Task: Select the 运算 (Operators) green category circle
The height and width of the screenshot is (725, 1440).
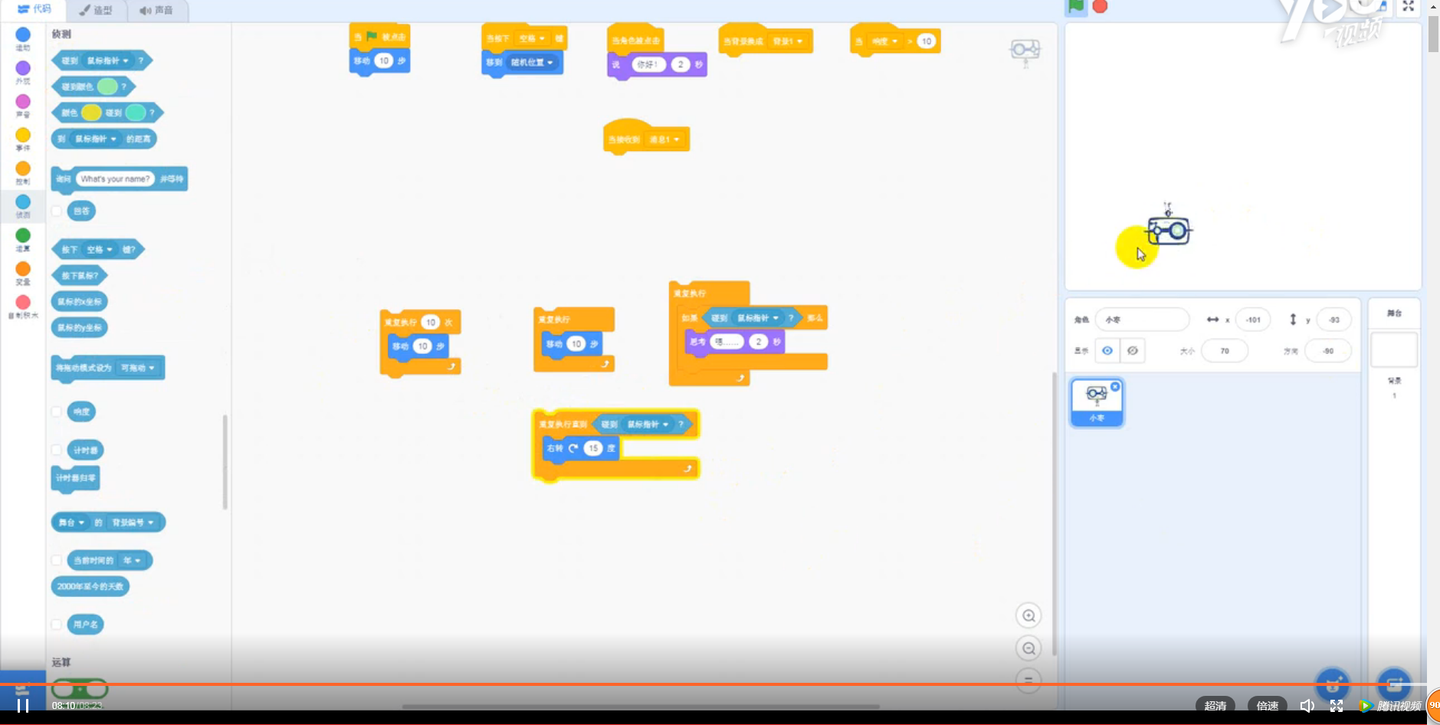Action: tap(23, 236)
